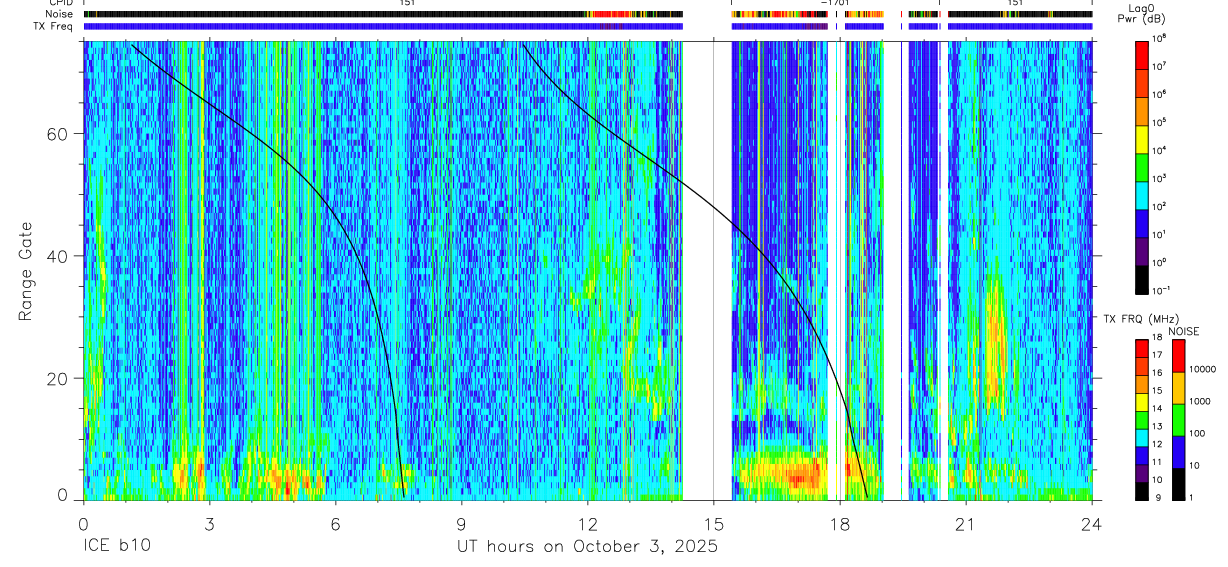Pick the black 9 MHz TX FRQ swatch
Image resolution: width=1228 pixels, height=567 pixels.
pyautogui.click(x=1141, y=490)
